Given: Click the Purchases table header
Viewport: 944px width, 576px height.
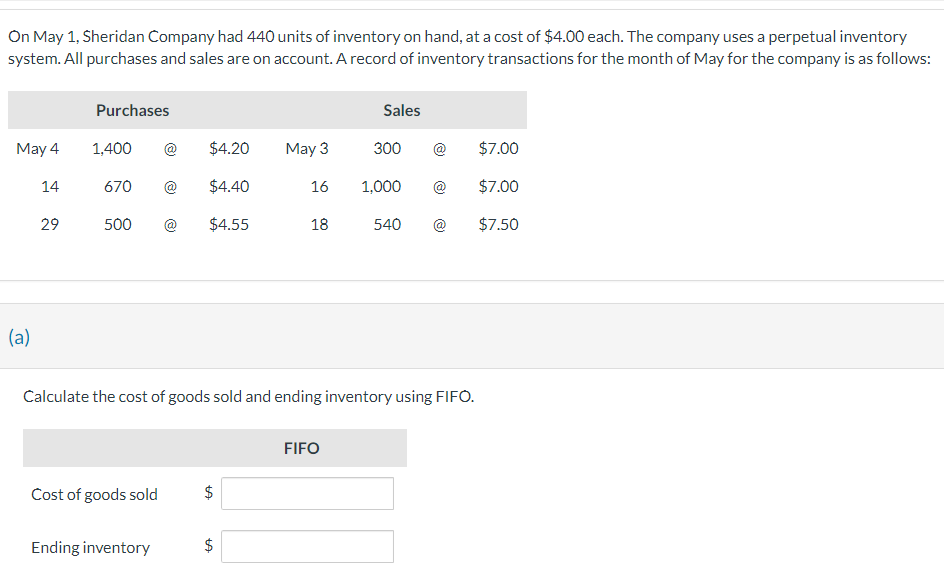Looking at the screenshot, I should [132, 111].
